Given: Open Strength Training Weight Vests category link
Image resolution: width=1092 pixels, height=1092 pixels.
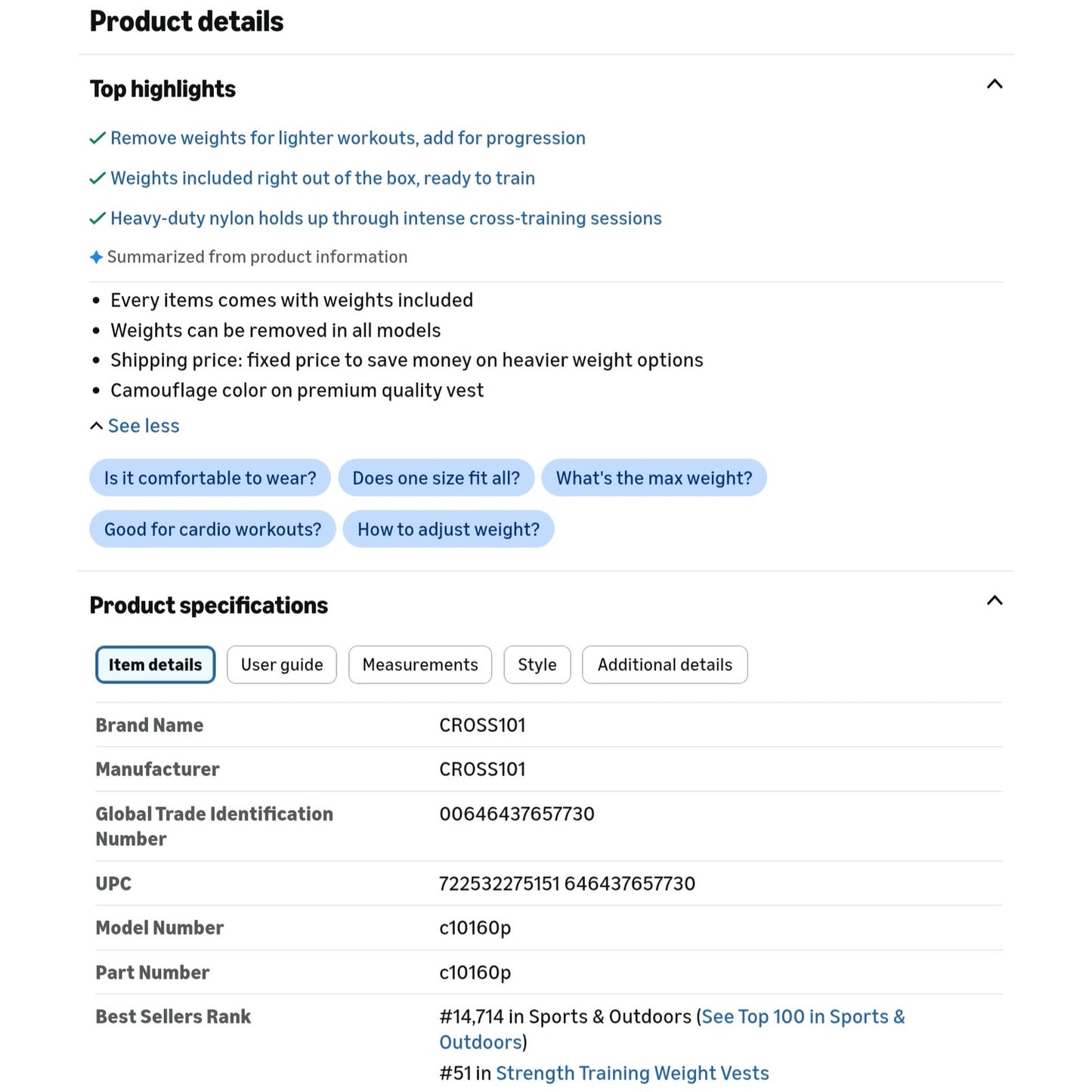Looking at the screenshot, I should tap(633, 1074).
